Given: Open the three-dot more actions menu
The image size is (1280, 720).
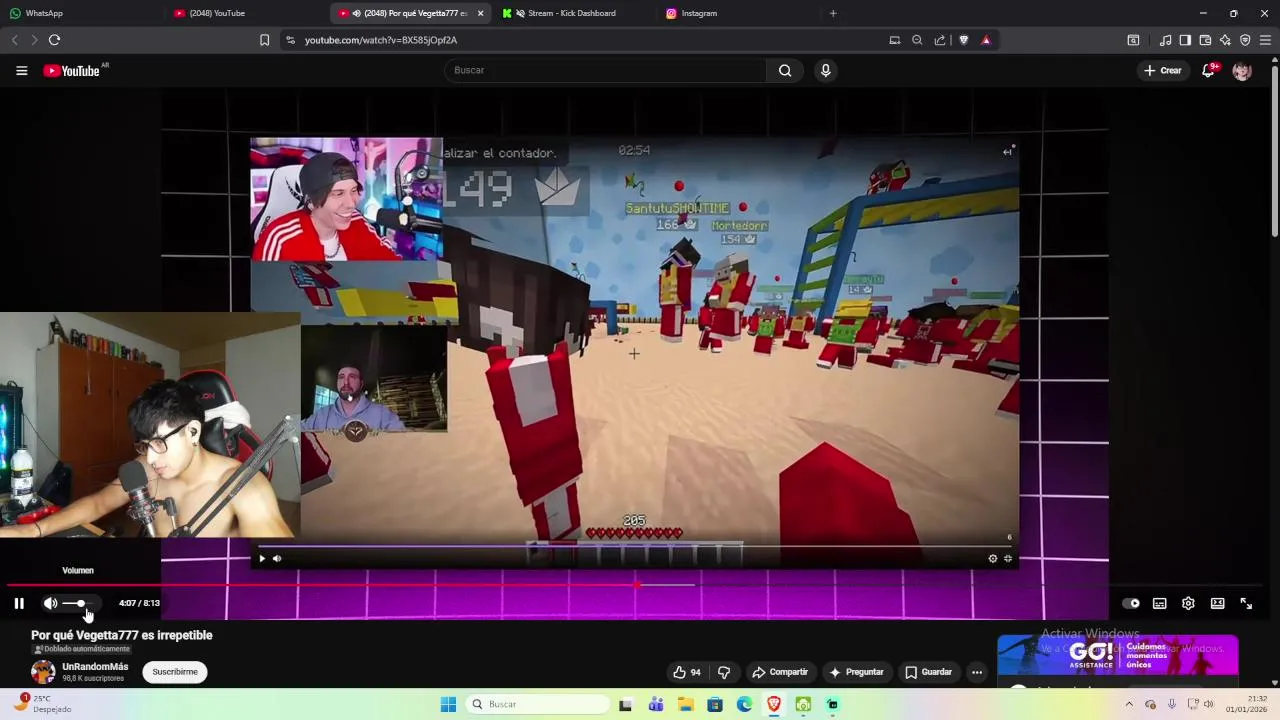Looking at the screenshot, I should coord(977,672).
